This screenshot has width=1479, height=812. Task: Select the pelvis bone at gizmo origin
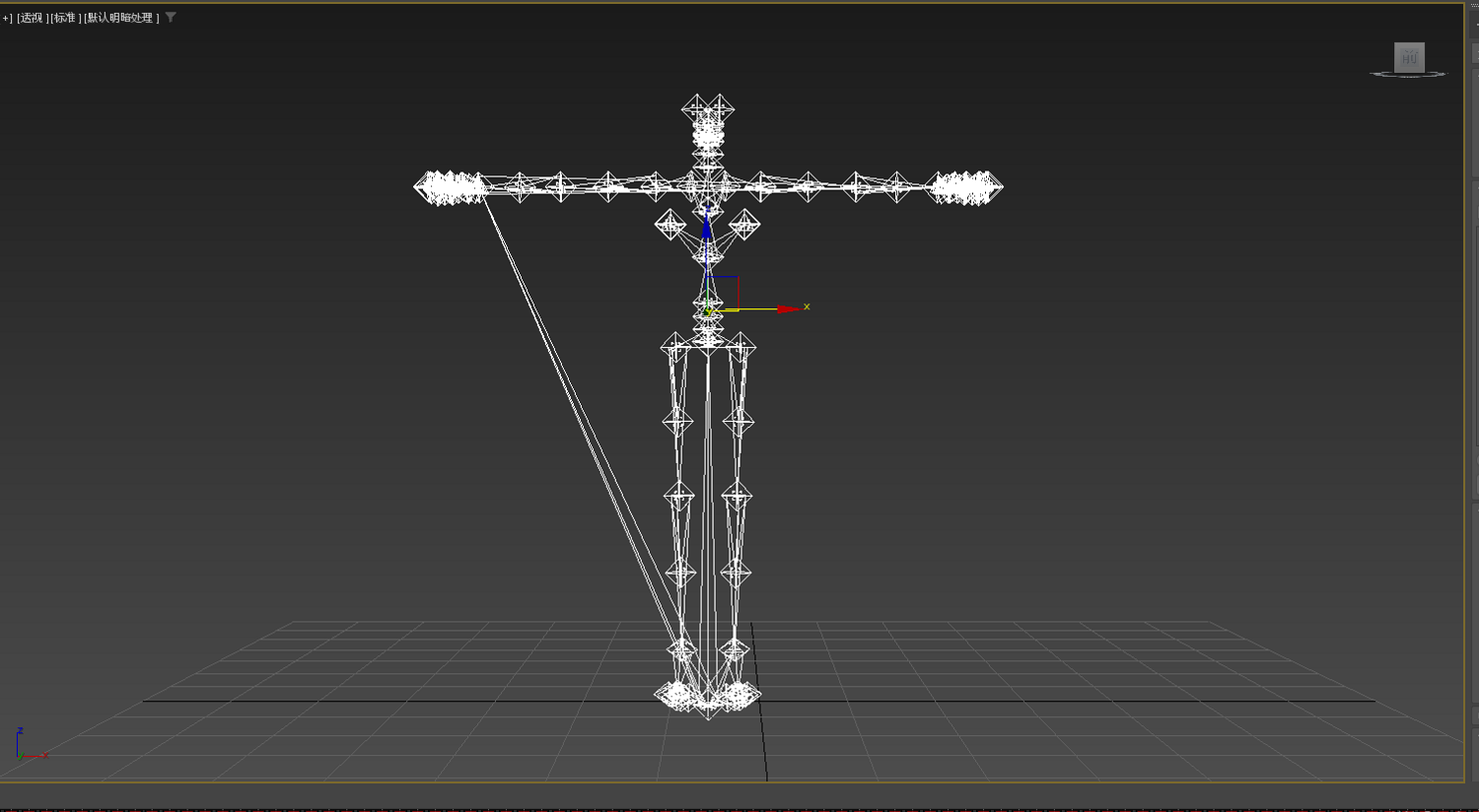click(707, 311)
